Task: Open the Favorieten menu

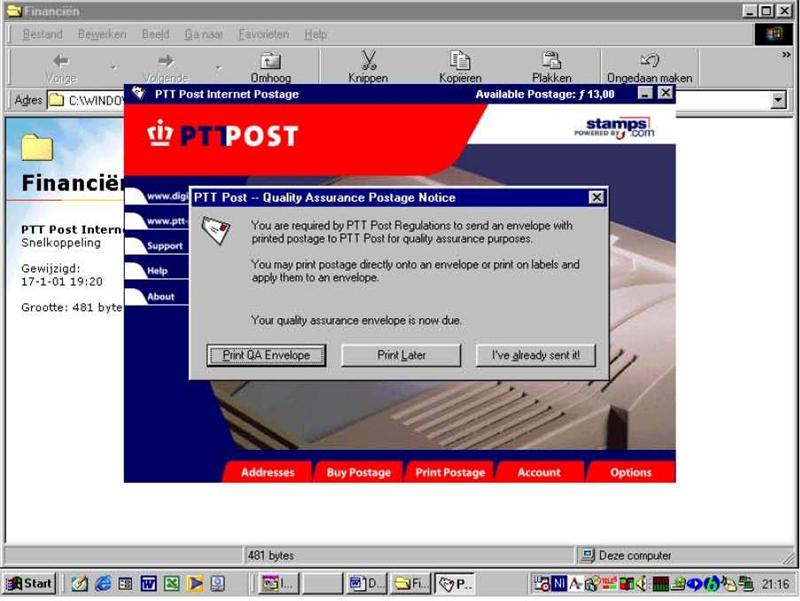Action: point(263,34)
